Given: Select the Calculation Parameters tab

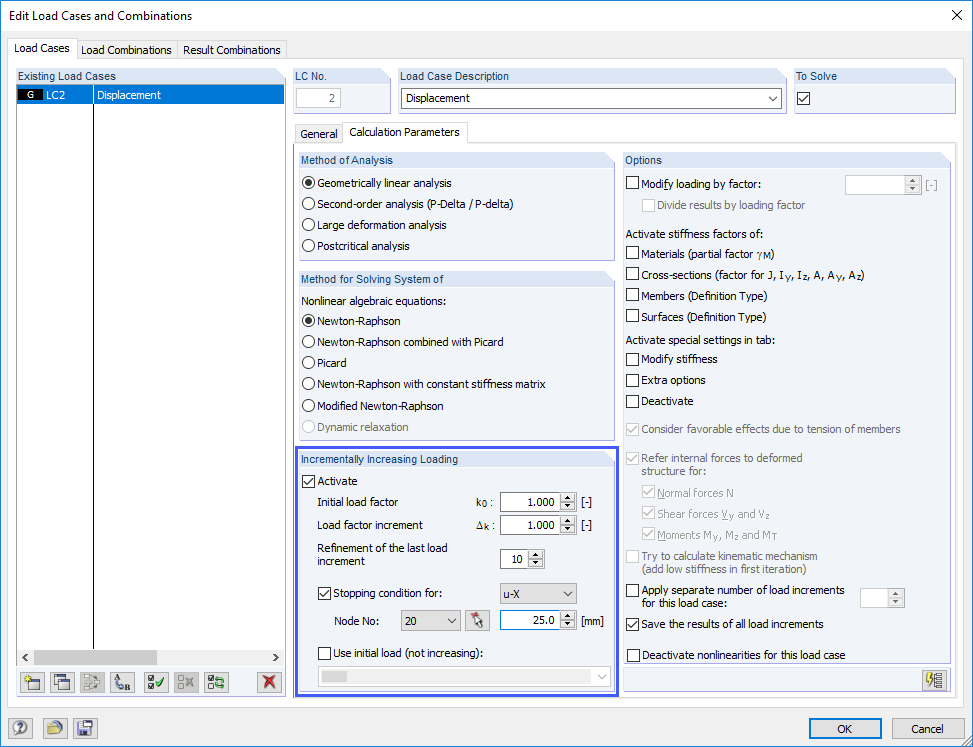Looking at the screenshot, I should (405, 132).
